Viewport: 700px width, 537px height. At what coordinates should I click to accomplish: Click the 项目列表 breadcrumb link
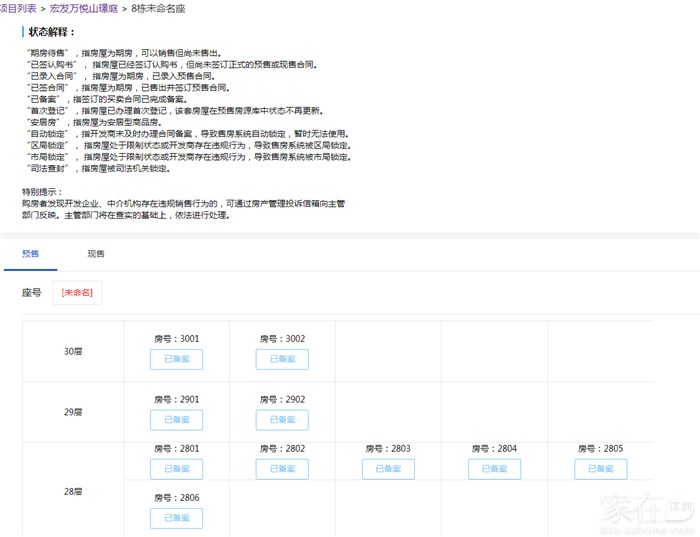tap(18, 8)
